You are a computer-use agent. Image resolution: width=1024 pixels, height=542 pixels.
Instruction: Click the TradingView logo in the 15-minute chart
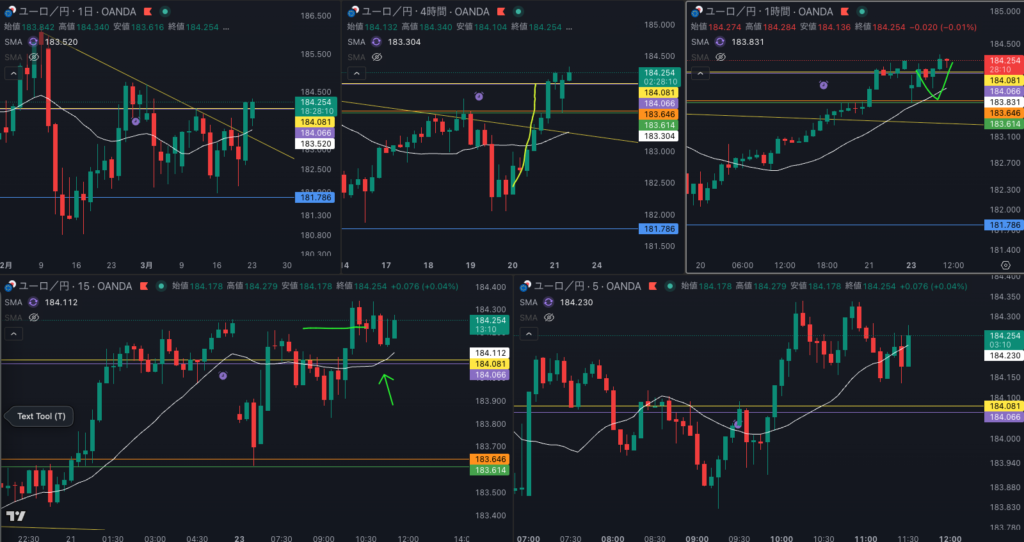(16, 516)
